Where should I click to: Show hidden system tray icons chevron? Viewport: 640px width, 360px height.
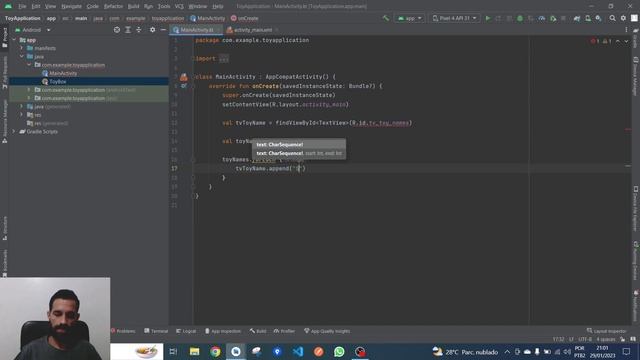coord(507,351)
